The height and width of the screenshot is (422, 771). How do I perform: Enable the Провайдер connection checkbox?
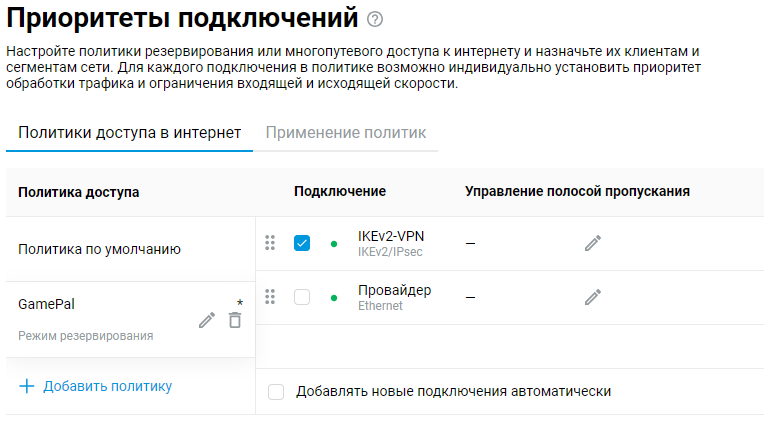click(x=302, y=296)
